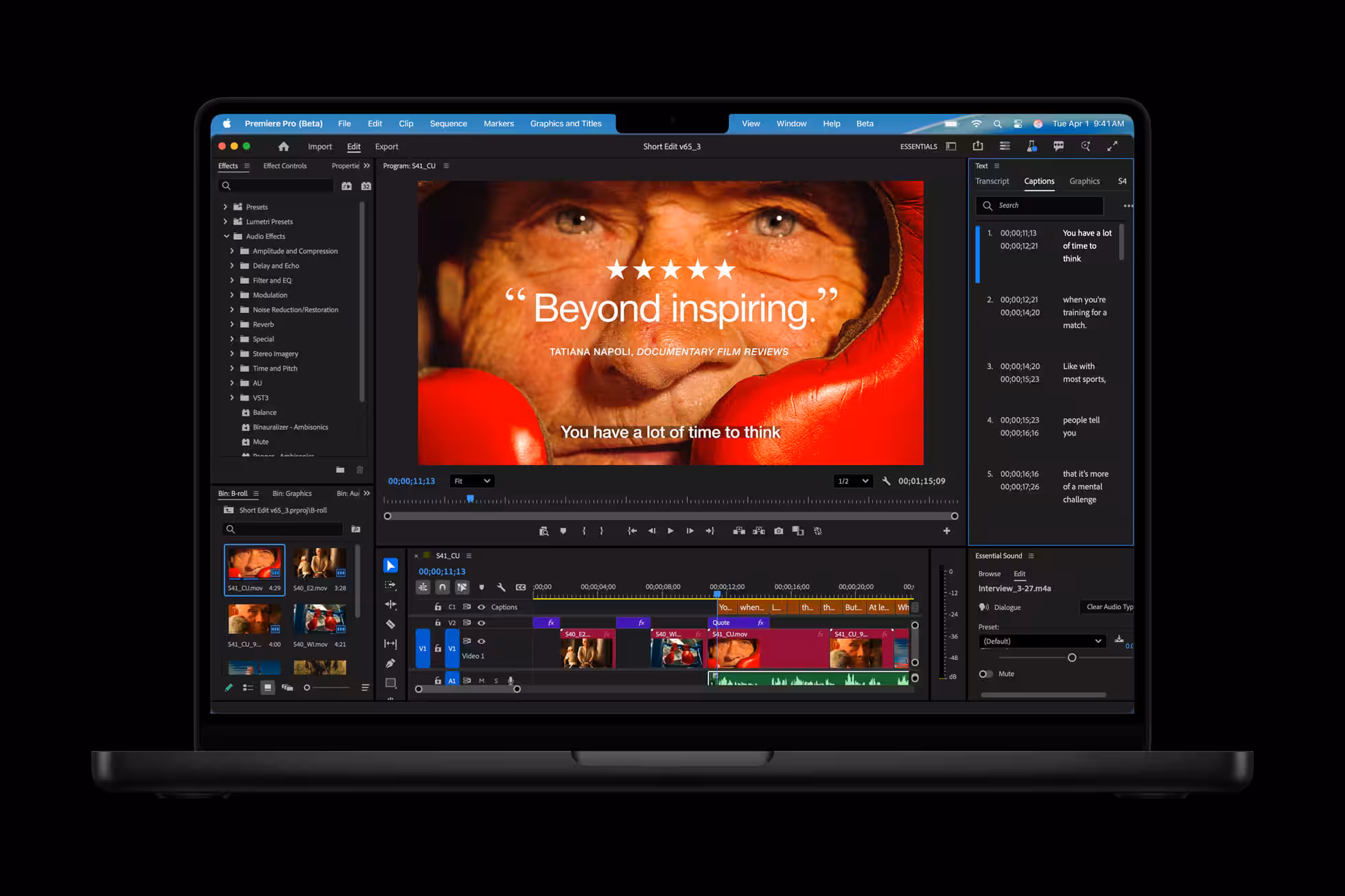The width and height of the screenshot is (1345, 896).
Task: Toggle the timeline Snap magnet icon
Action: 443,587
